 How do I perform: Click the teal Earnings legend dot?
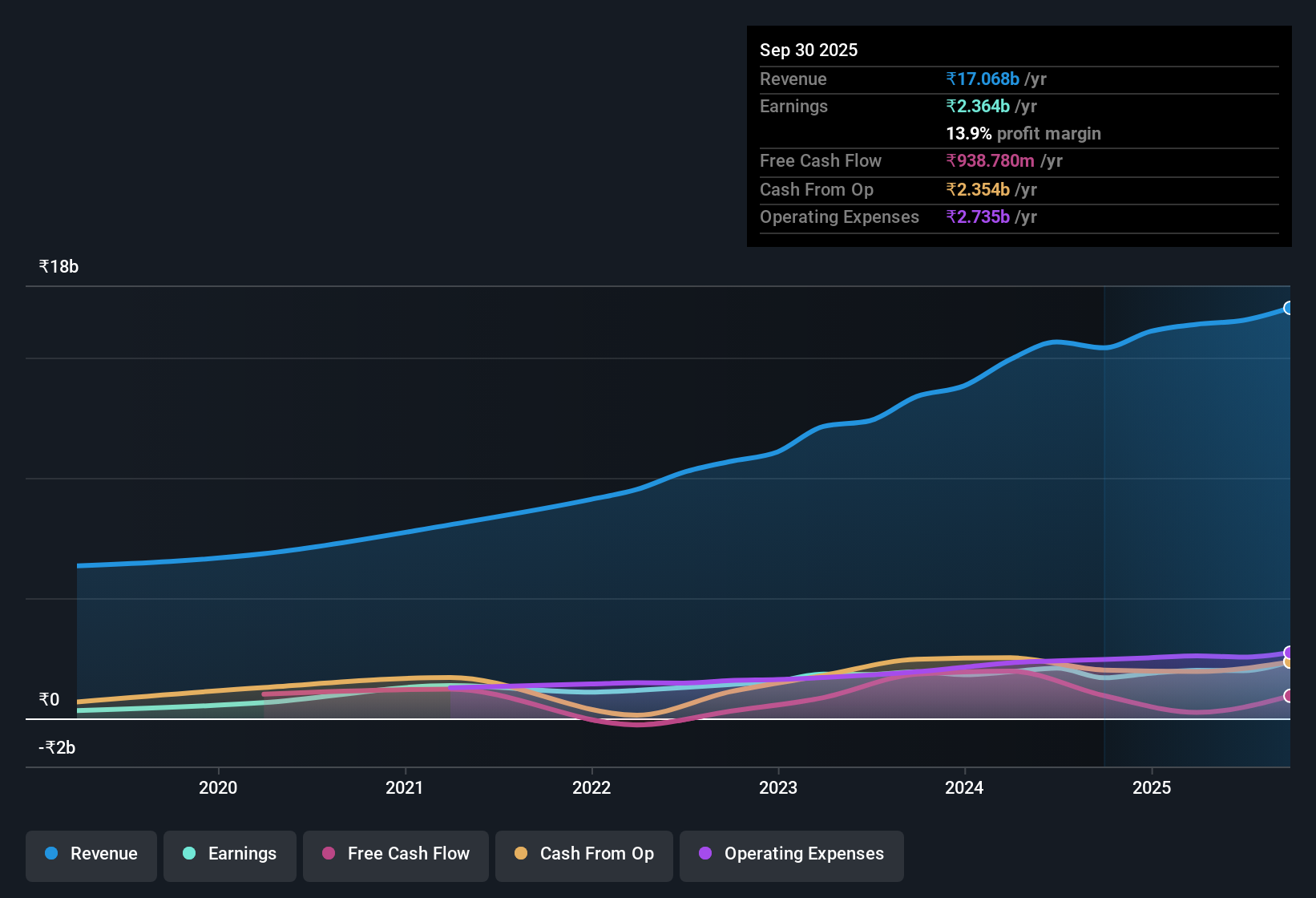click(x=189, y=854)
